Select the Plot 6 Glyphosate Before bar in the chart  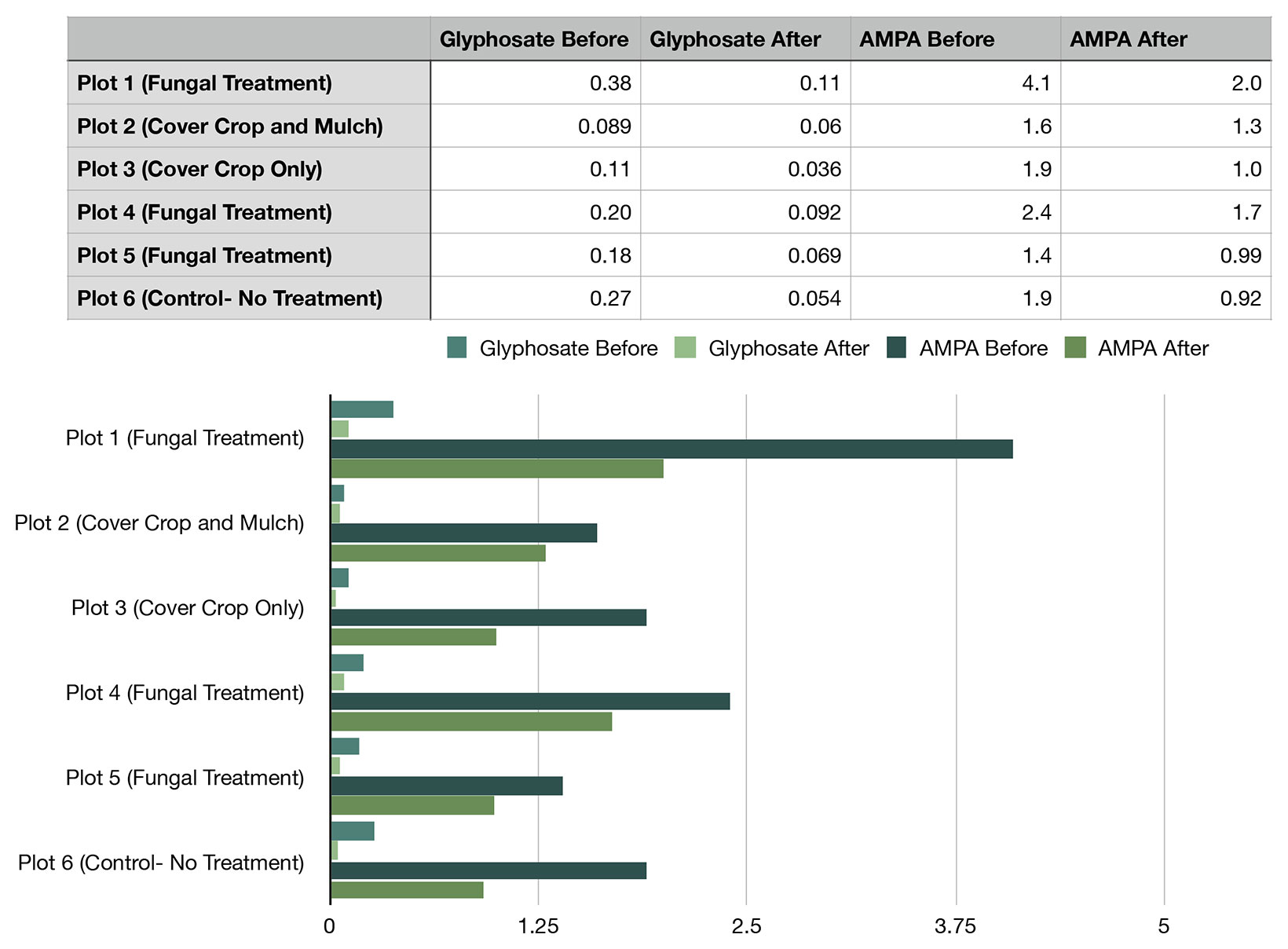coord(353,831)
